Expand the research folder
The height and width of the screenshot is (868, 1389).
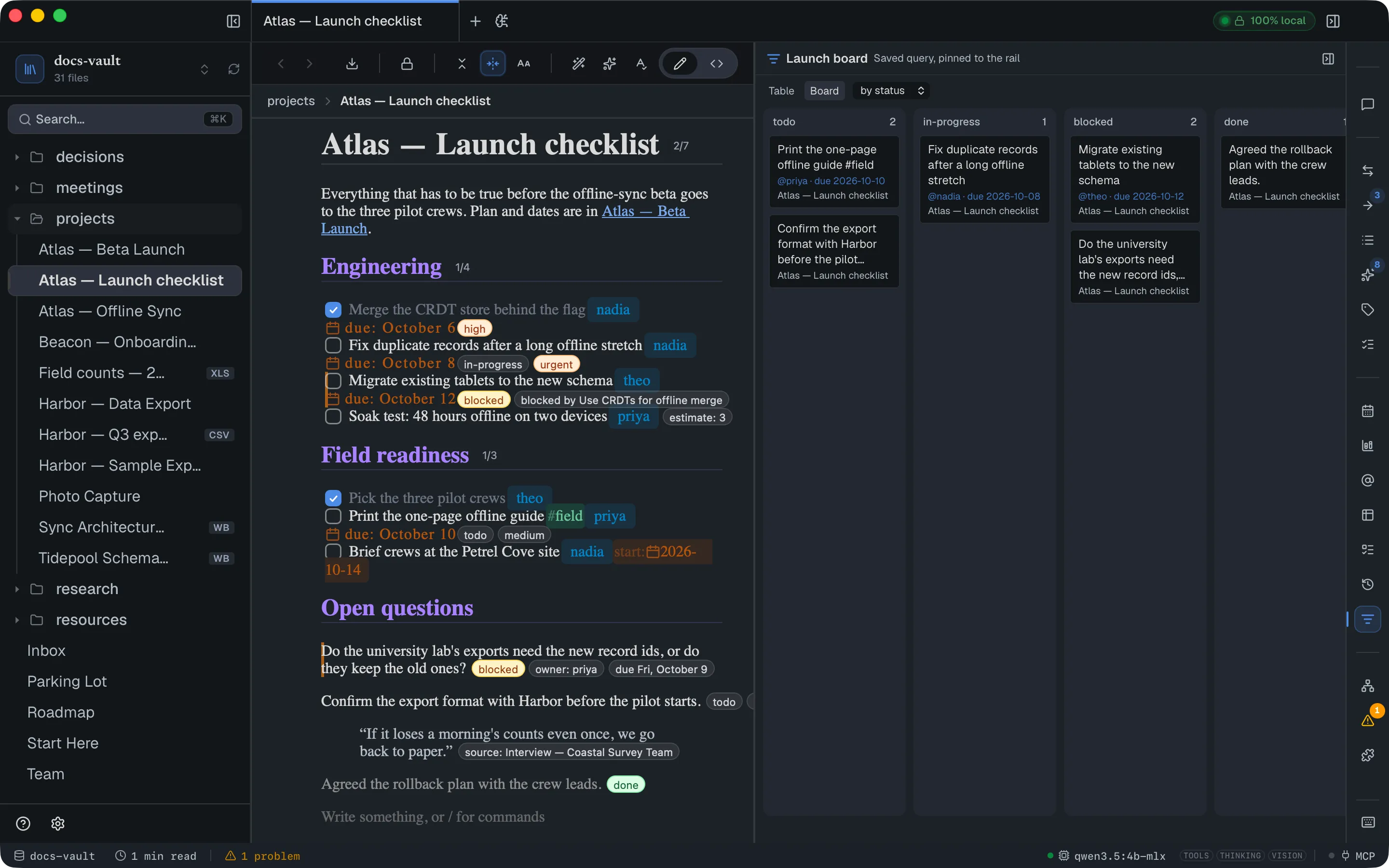17,589
